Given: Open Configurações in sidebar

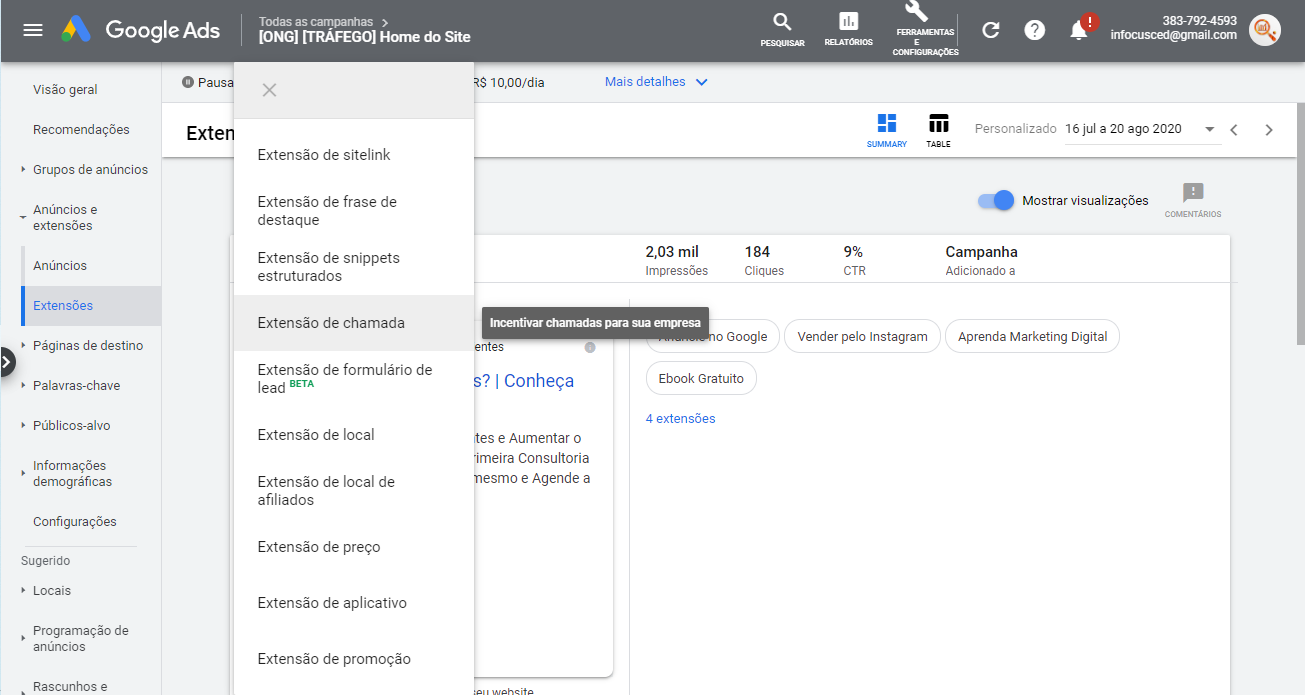Looking at the screenshot, I should pyautogui.click(x=75, y=521).
